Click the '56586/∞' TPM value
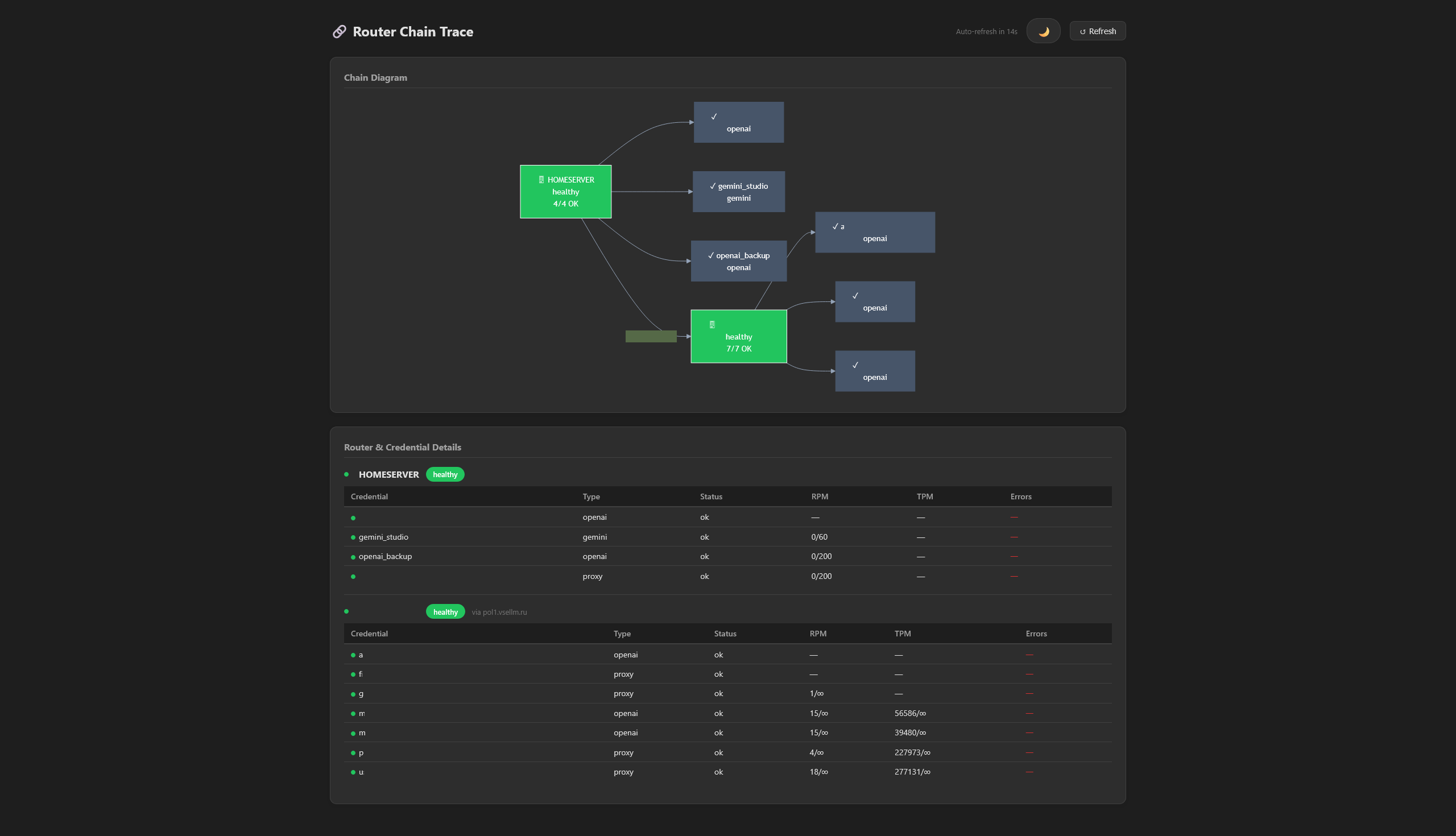This screenshot has width=1456, height=836. coord(910,713)
